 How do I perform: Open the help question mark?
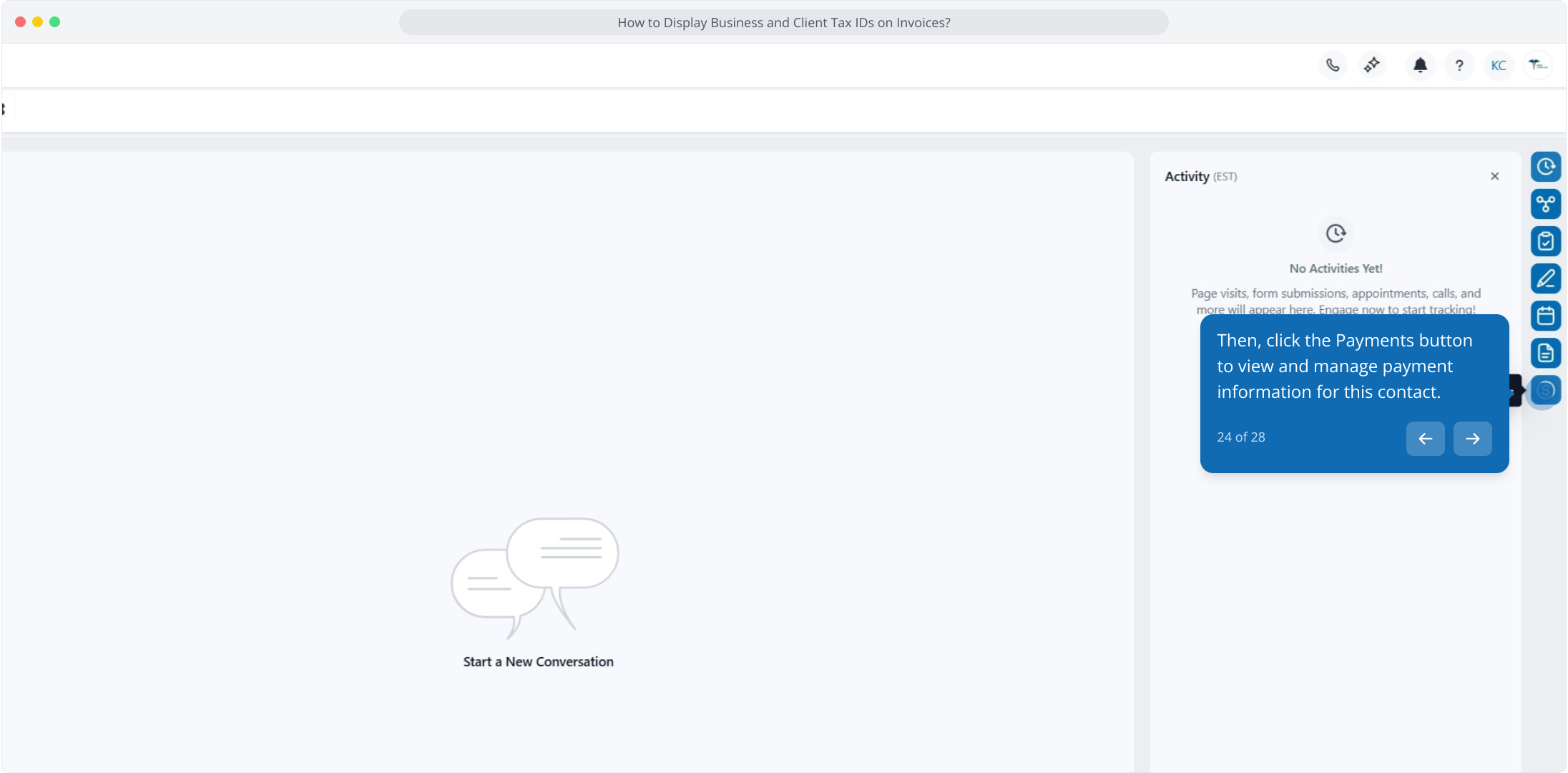coord(1459,65)
